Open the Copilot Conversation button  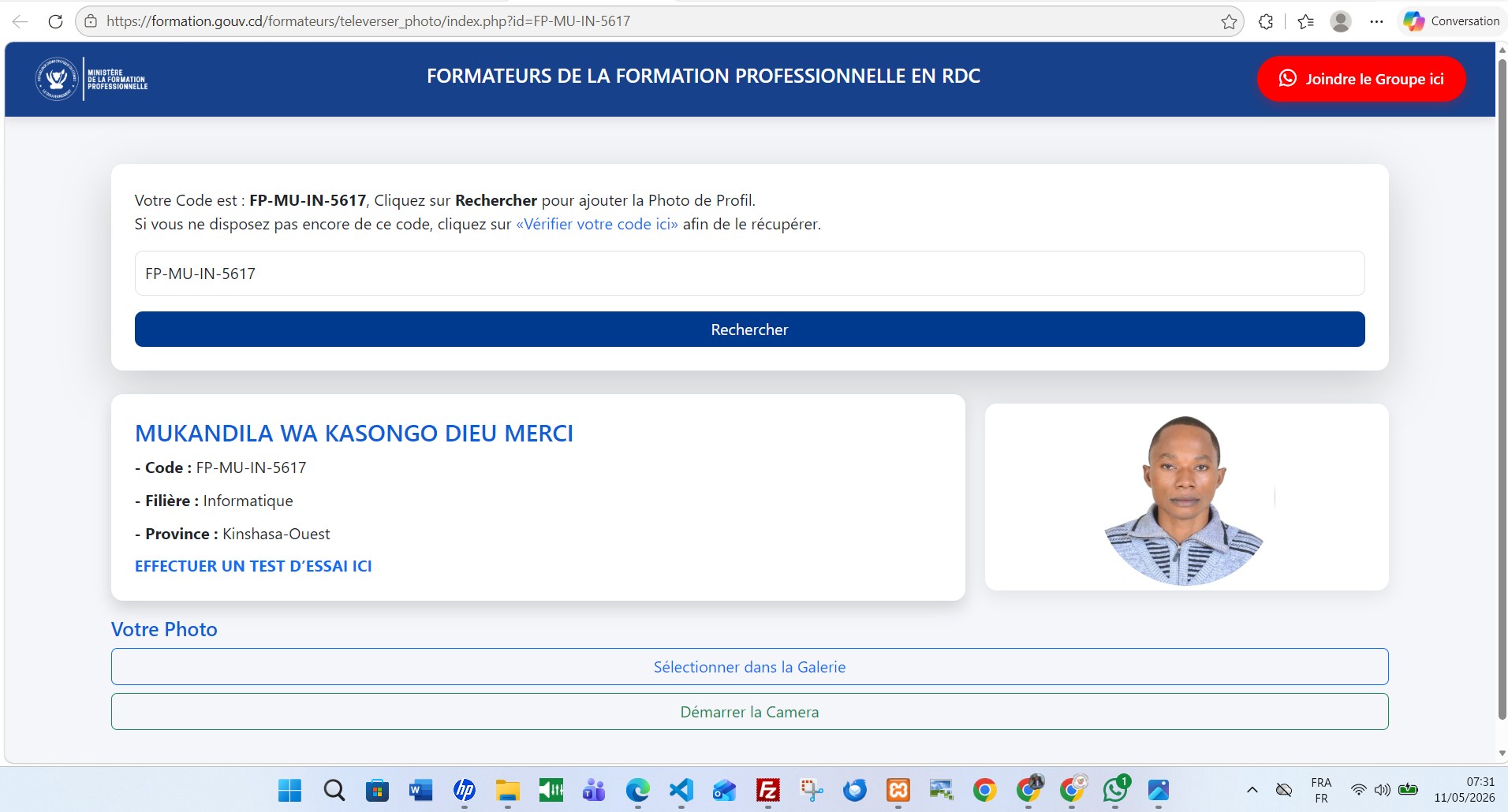(1451, 21)
